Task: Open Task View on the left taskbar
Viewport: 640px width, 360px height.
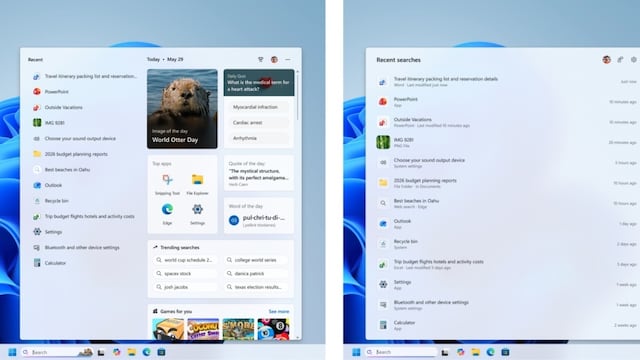Action: 101,352
